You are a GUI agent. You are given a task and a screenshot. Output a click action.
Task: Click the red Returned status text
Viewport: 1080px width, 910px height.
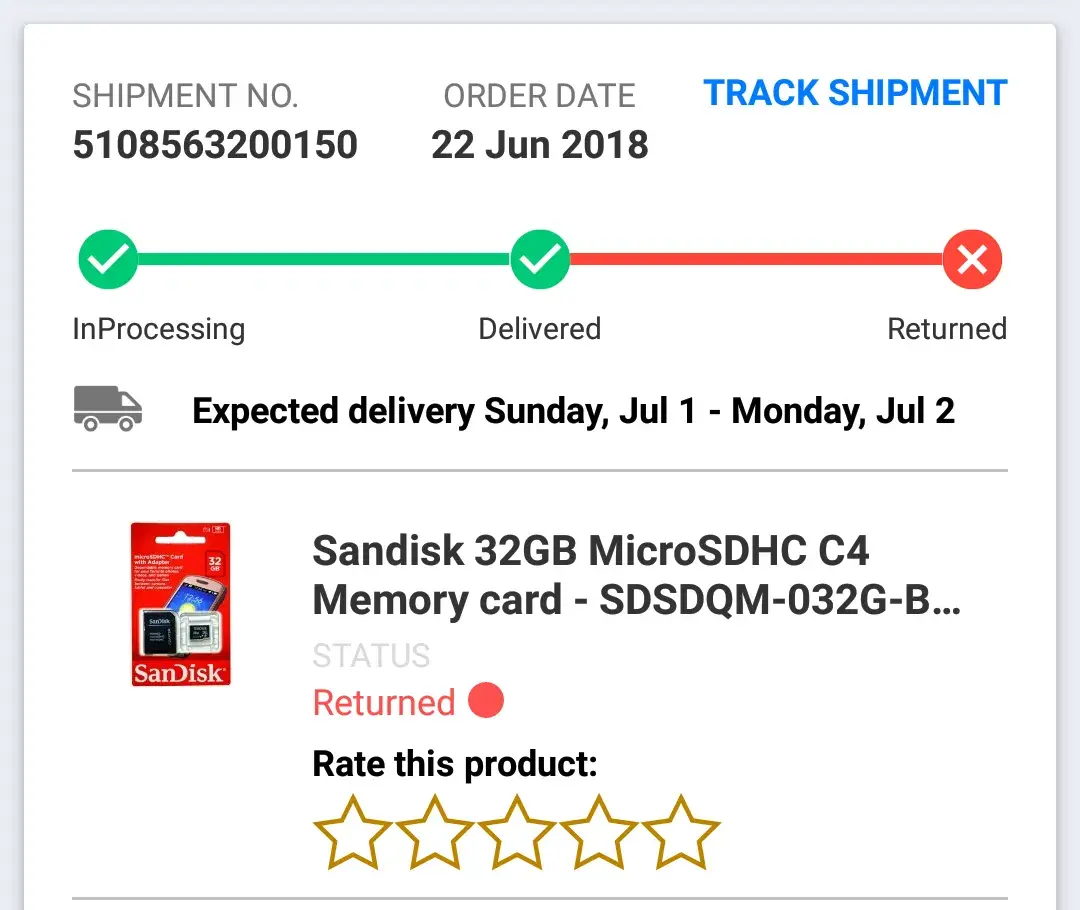click(384, 703)
